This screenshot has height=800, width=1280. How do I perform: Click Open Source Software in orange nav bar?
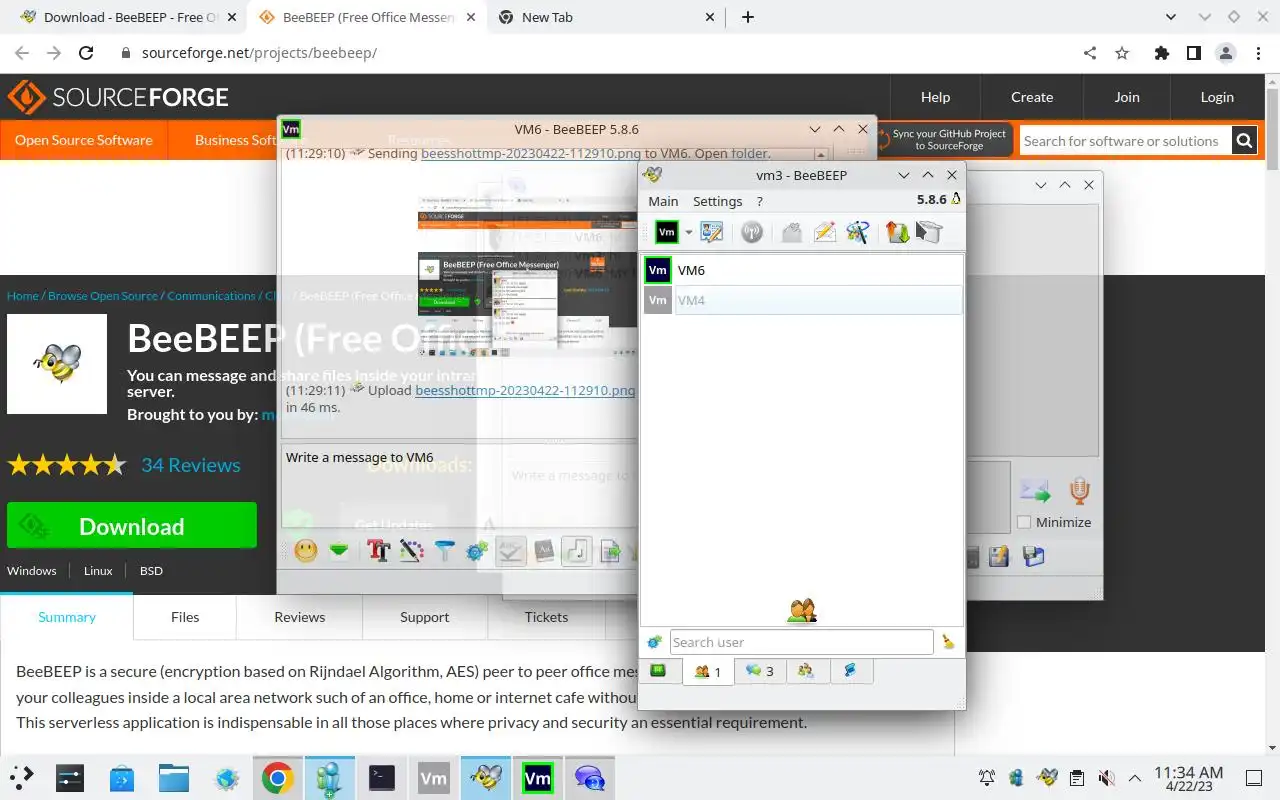tap(84, 140)
